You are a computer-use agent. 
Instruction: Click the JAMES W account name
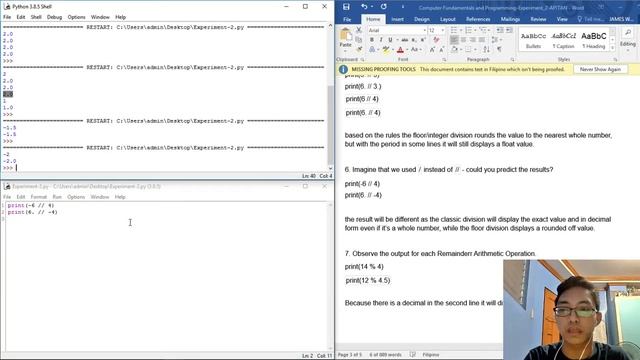click(621, 19)
